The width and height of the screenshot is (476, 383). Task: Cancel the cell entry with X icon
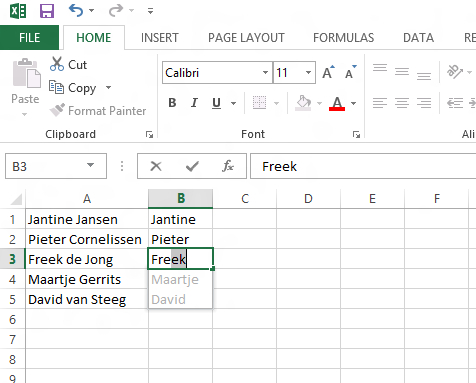(x=156, y=166)
